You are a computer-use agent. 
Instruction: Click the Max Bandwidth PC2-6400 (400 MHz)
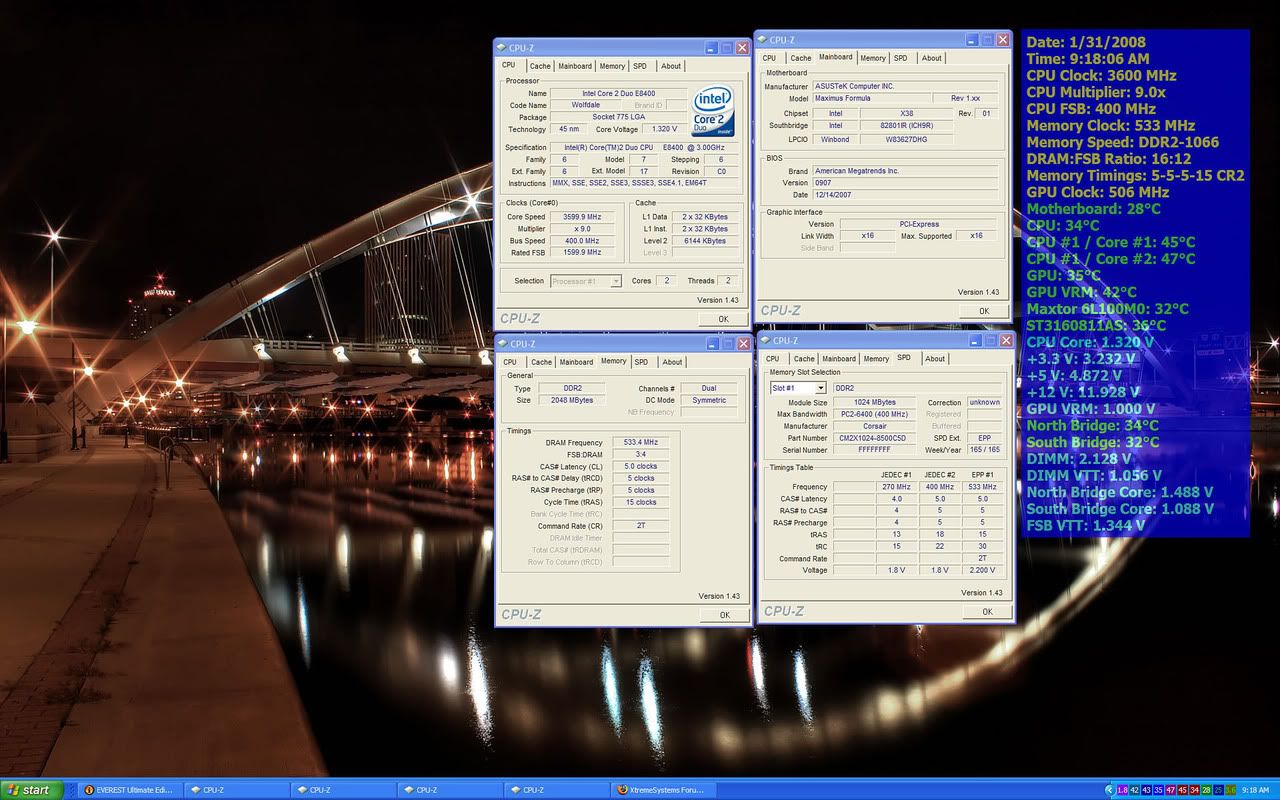pos(874,414)
